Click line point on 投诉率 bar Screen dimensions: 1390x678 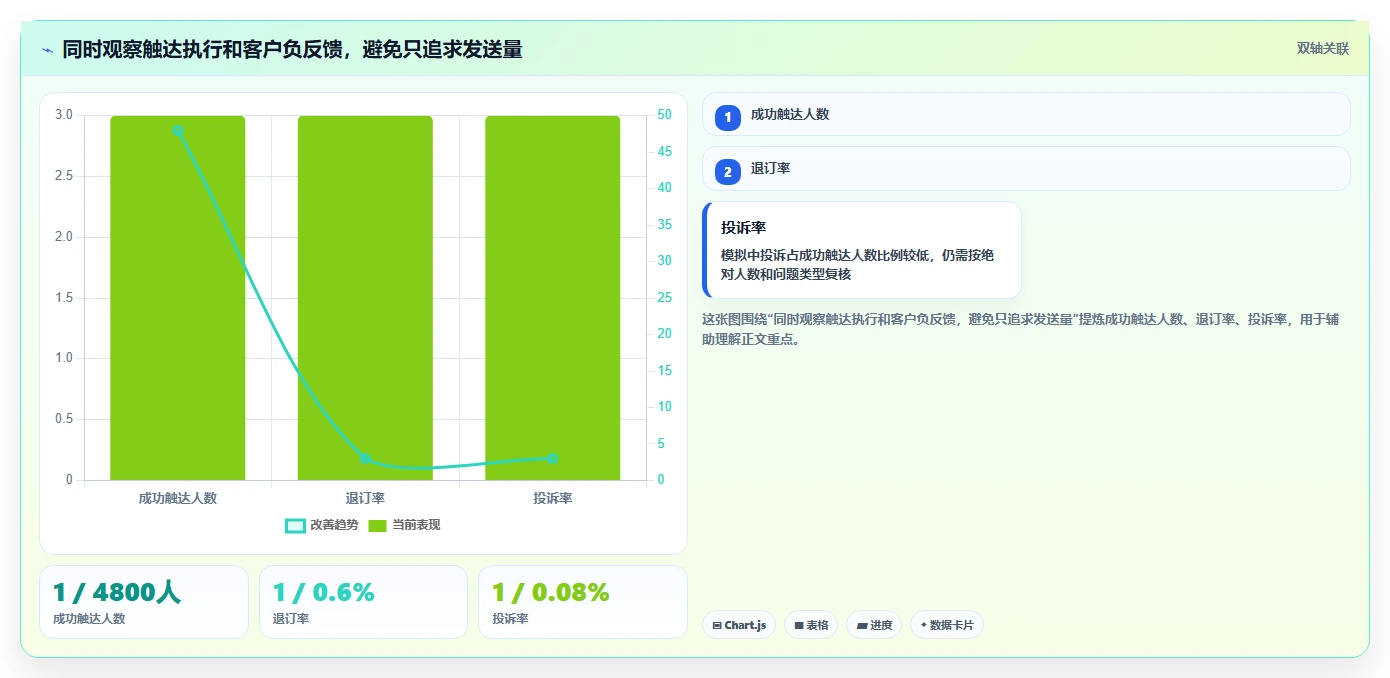click(553, 458)
